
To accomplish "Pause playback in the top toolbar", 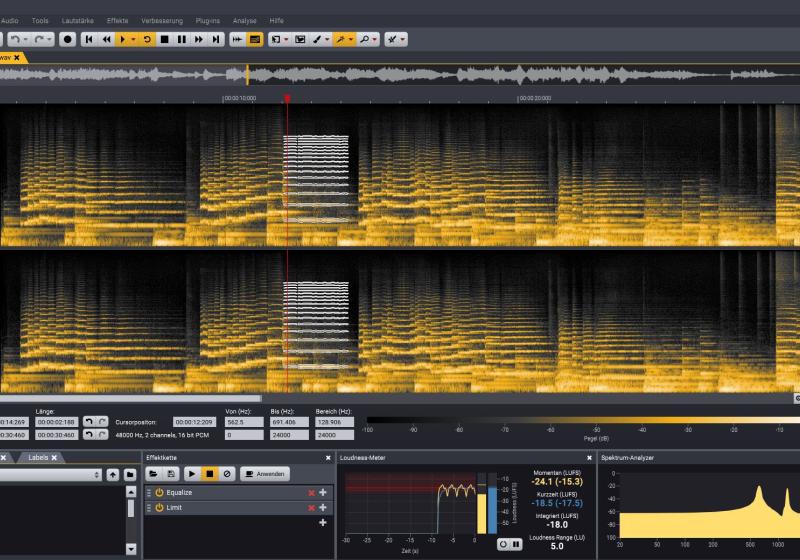I will click(x=181, y=39).
